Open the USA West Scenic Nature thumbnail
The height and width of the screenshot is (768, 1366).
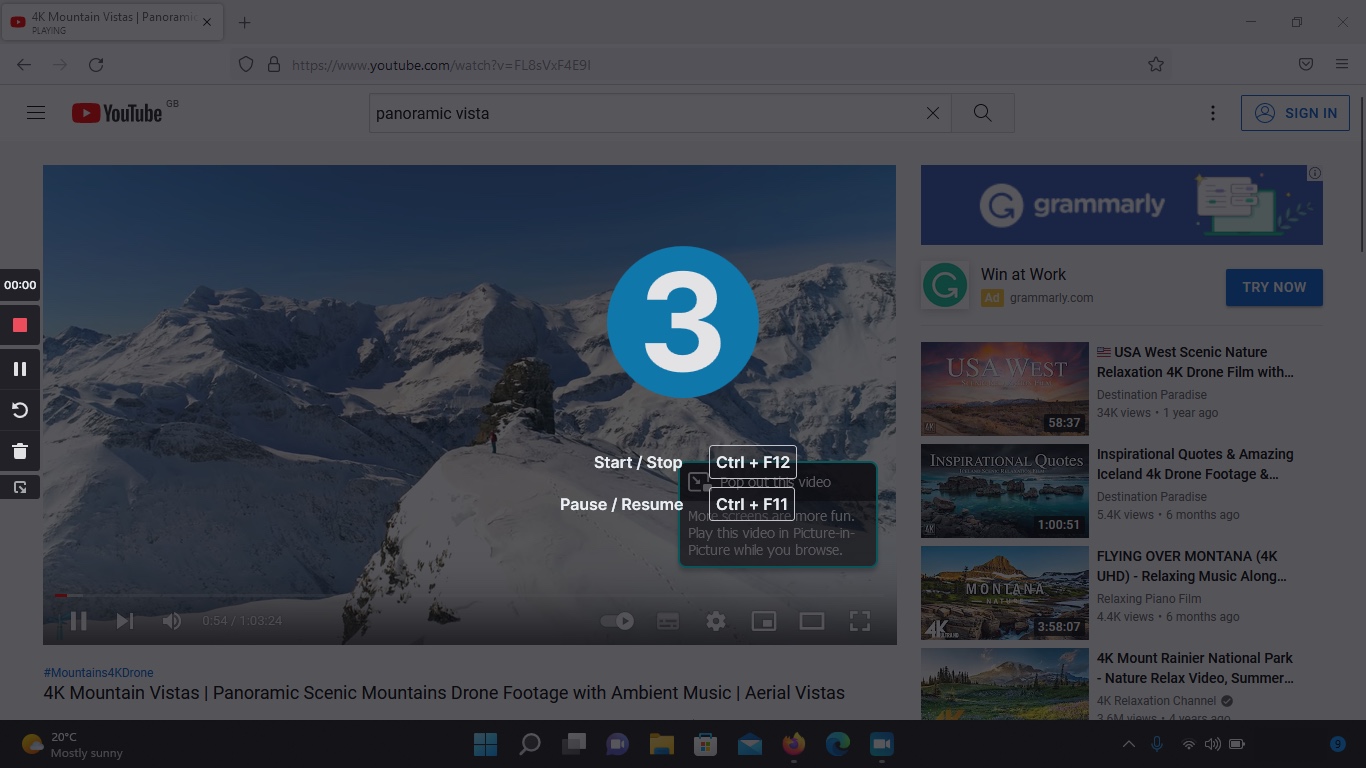click(x=1004, y=388)
